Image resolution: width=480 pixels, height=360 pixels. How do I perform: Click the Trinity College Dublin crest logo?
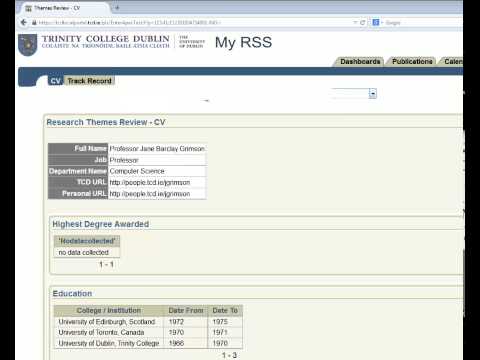[28, 45]
